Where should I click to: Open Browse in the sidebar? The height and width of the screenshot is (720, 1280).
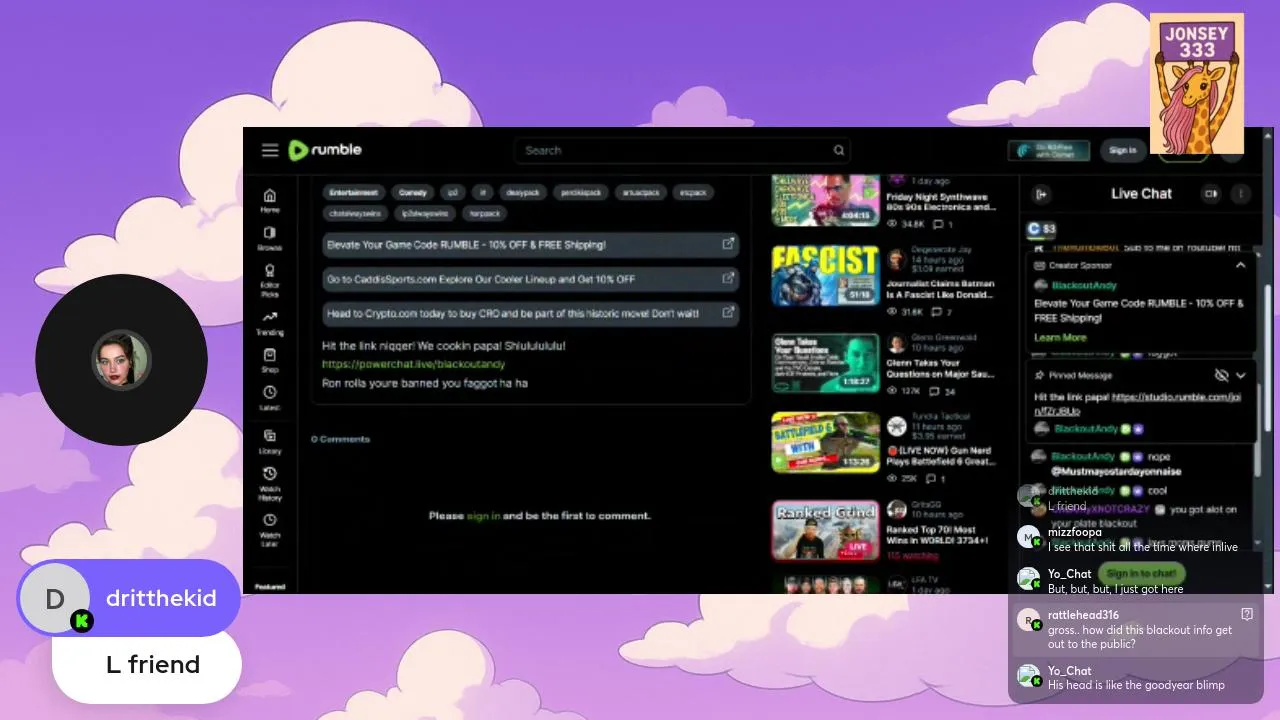point(270,238)
